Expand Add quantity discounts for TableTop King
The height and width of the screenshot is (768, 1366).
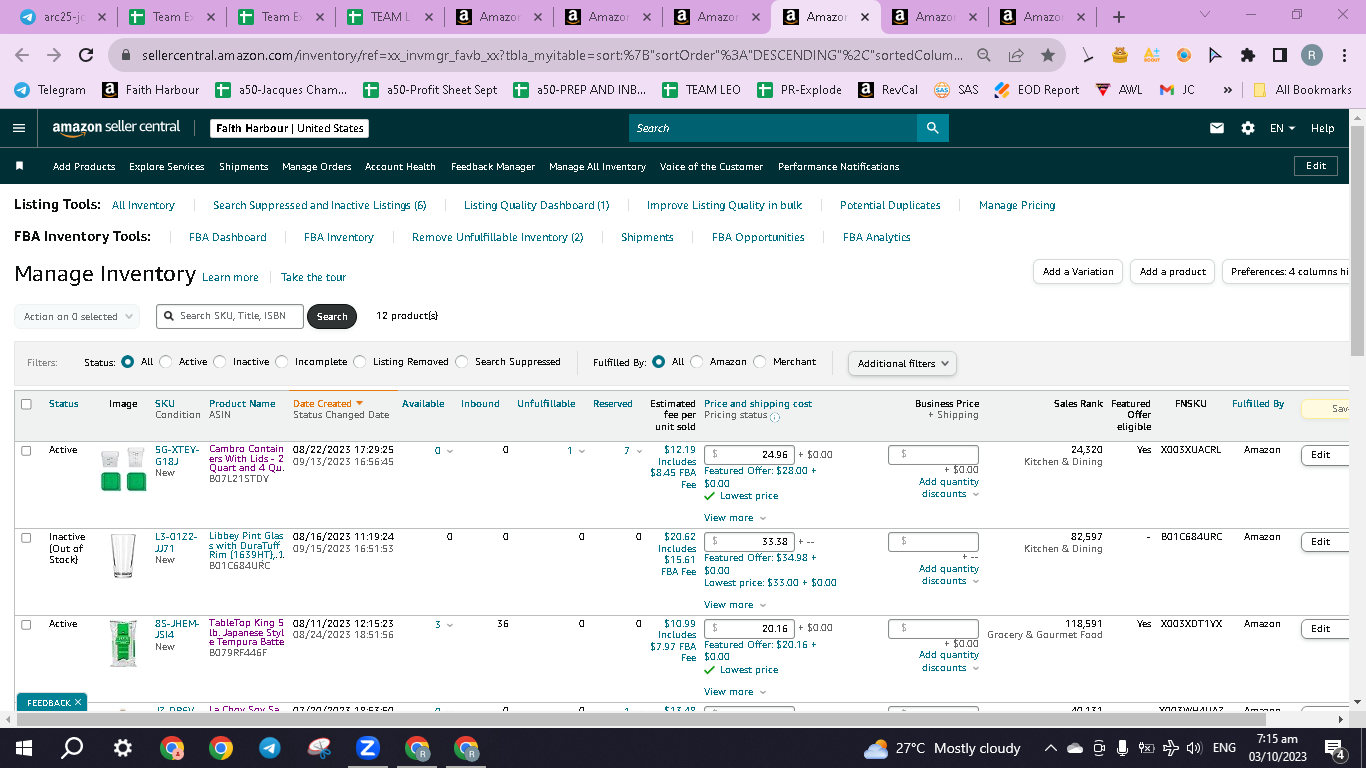coord(949,661)
